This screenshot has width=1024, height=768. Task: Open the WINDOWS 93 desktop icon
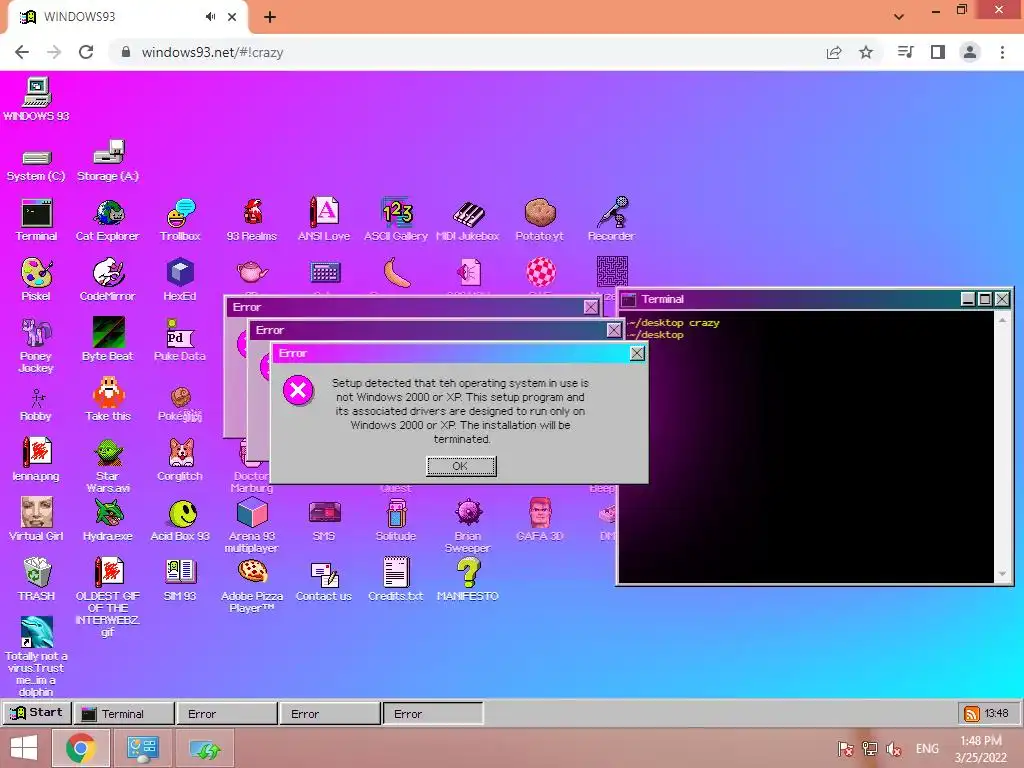(x=36, y=99)
